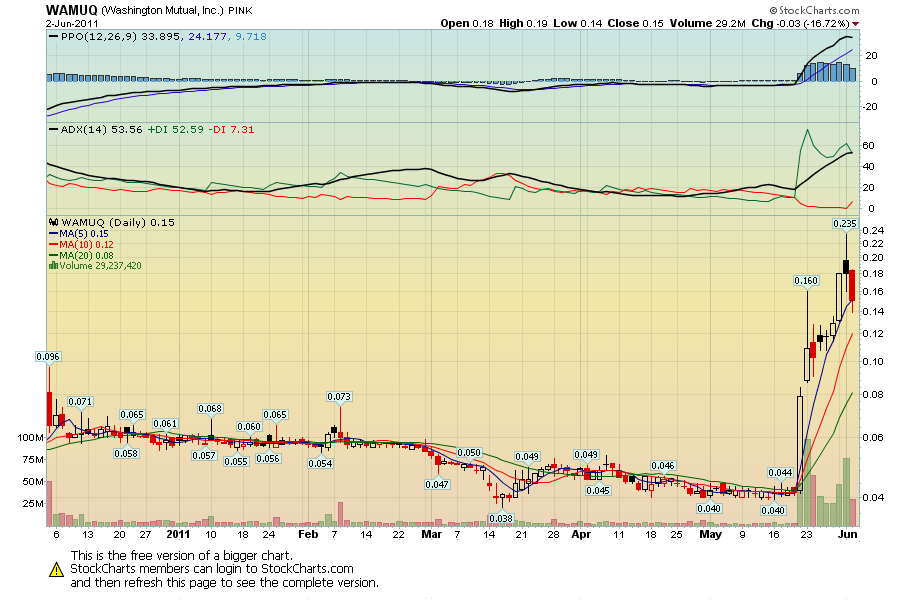Image resolution: width=900 pixels, height=600 pixels.
Task: Click the green volume bars legend icon
Action: point(53,265)
